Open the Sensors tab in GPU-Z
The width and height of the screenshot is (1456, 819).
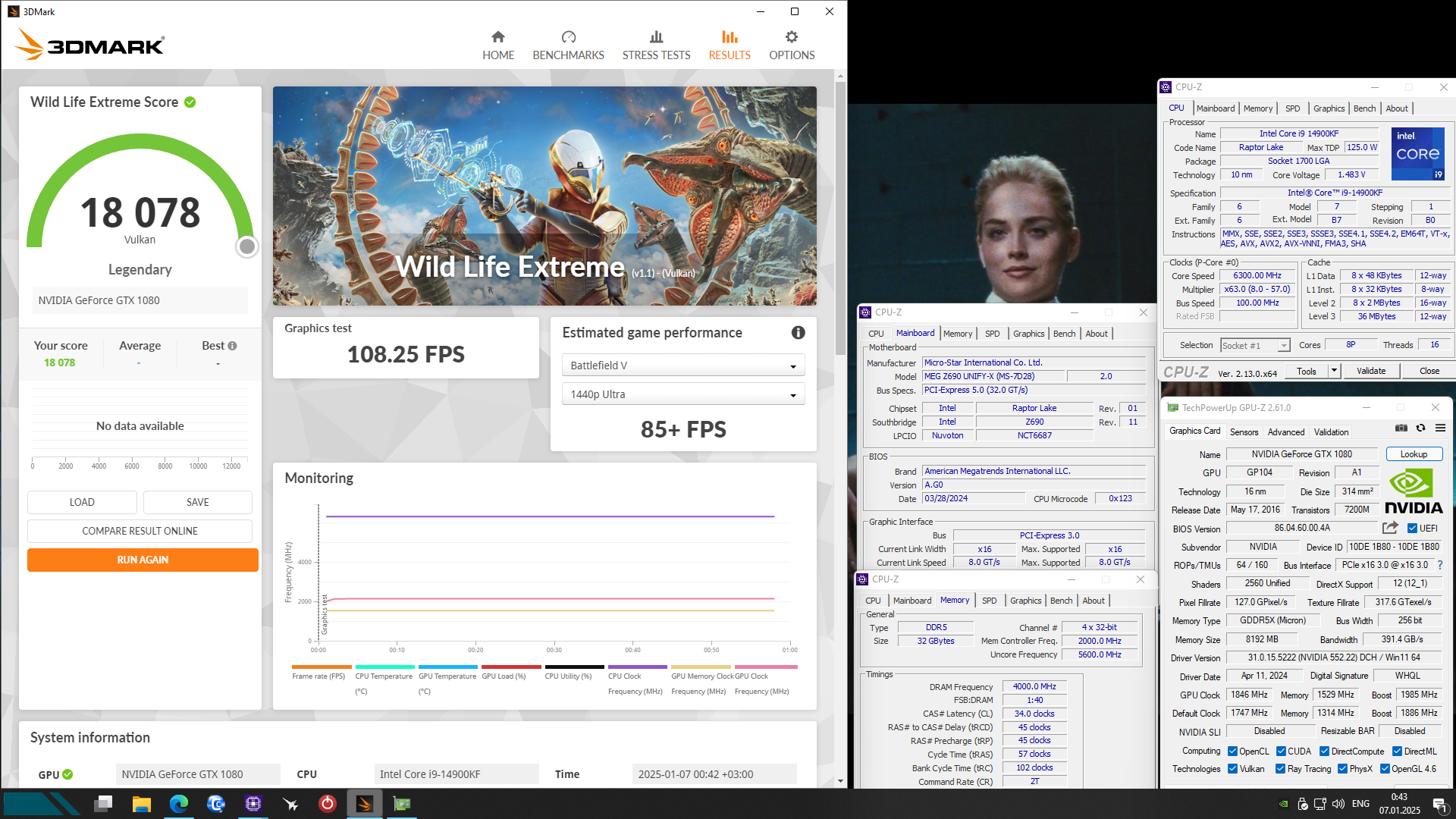tap(1244, 431)
